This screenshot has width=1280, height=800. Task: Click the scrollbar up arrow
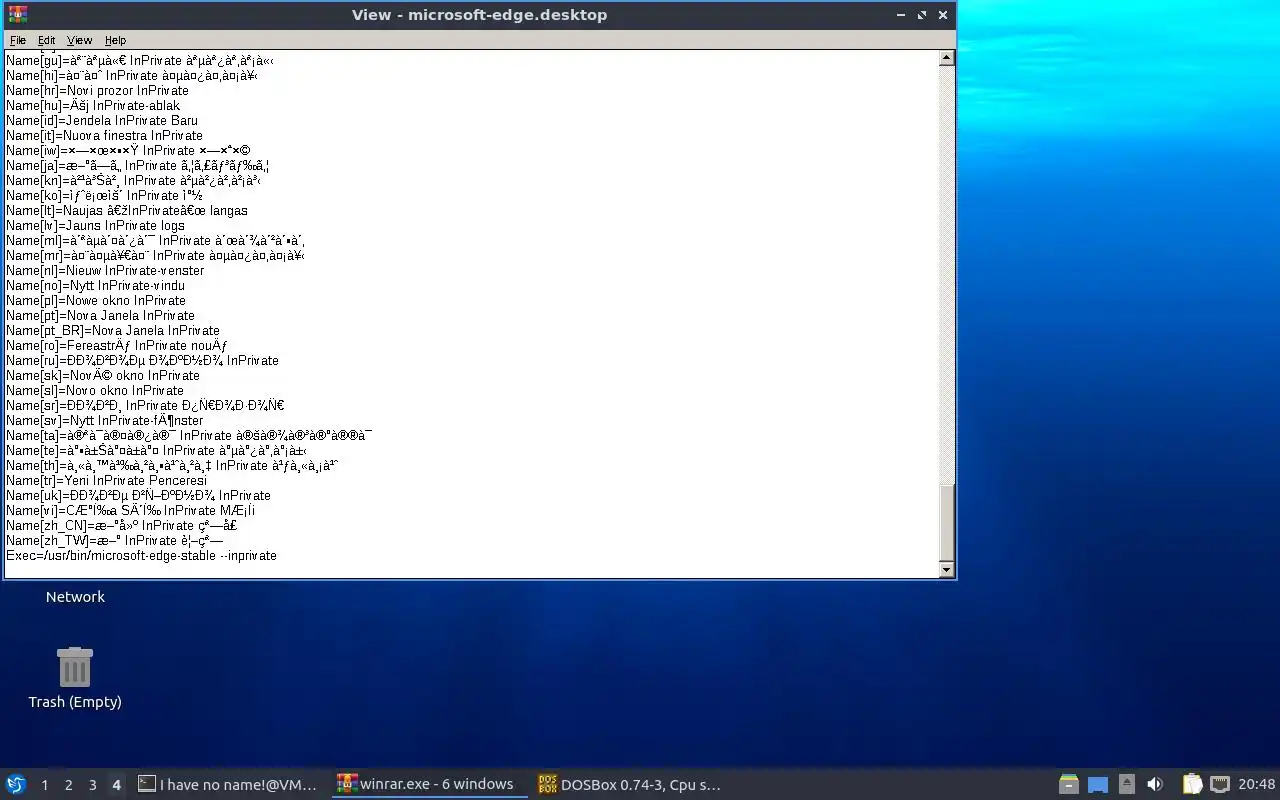pos(946,58)
